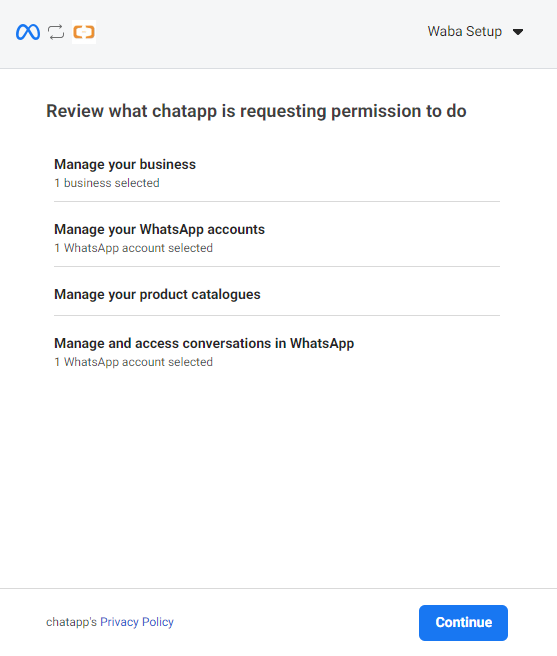Click the Meta infinity logo
The width and height of the screenshot is (557, 656).
click(28, 32)
